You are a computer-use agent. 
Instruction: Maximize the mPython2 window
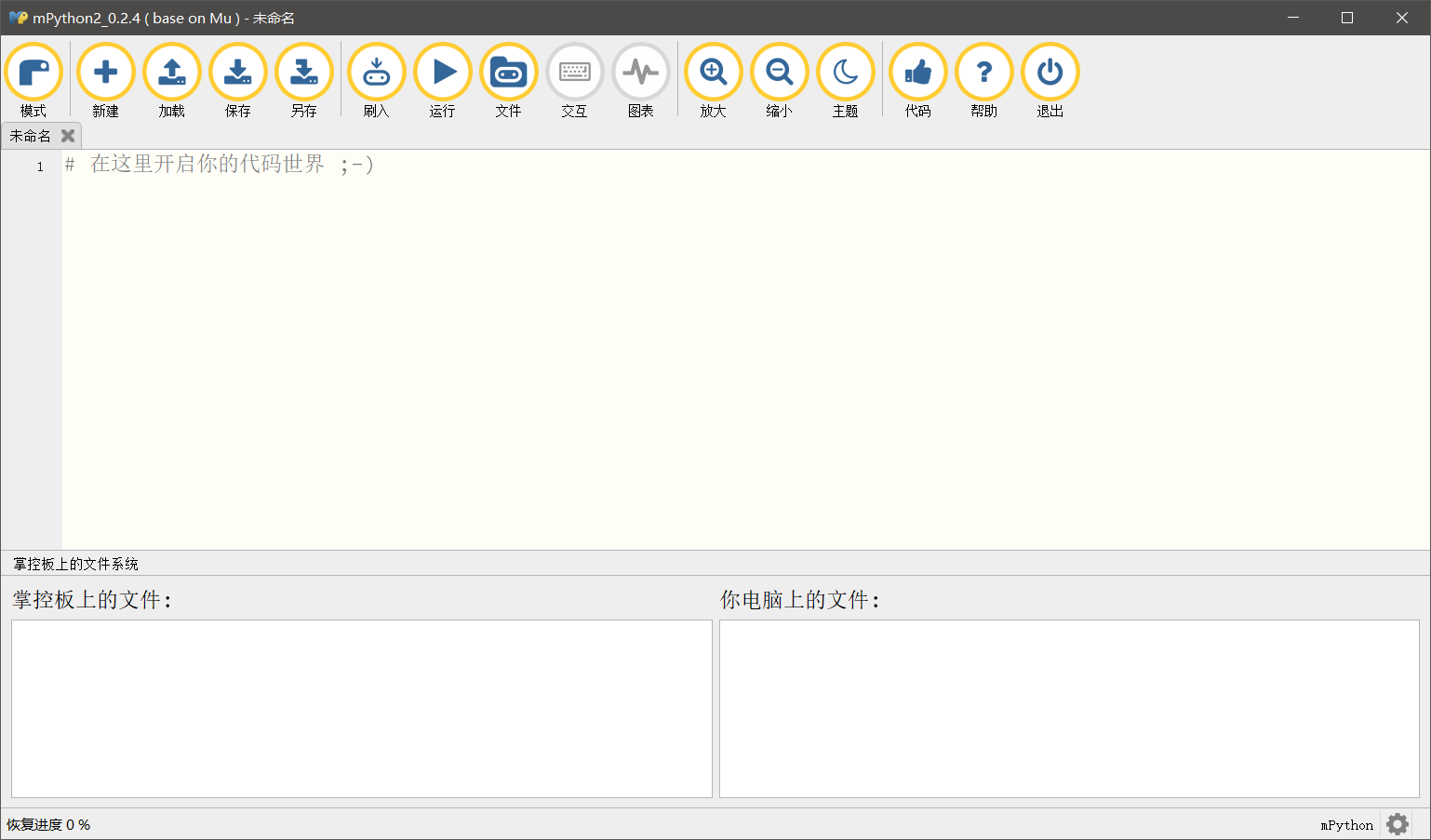pyautogui.click(x=1347, y=18)
